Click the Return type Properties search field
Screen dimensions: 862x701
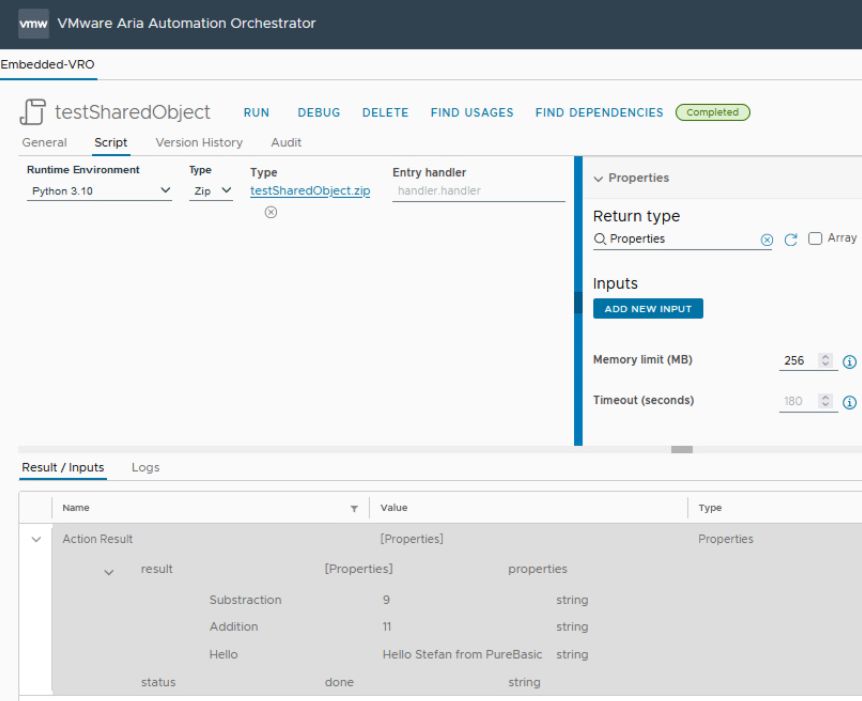[x=682, y=239]
